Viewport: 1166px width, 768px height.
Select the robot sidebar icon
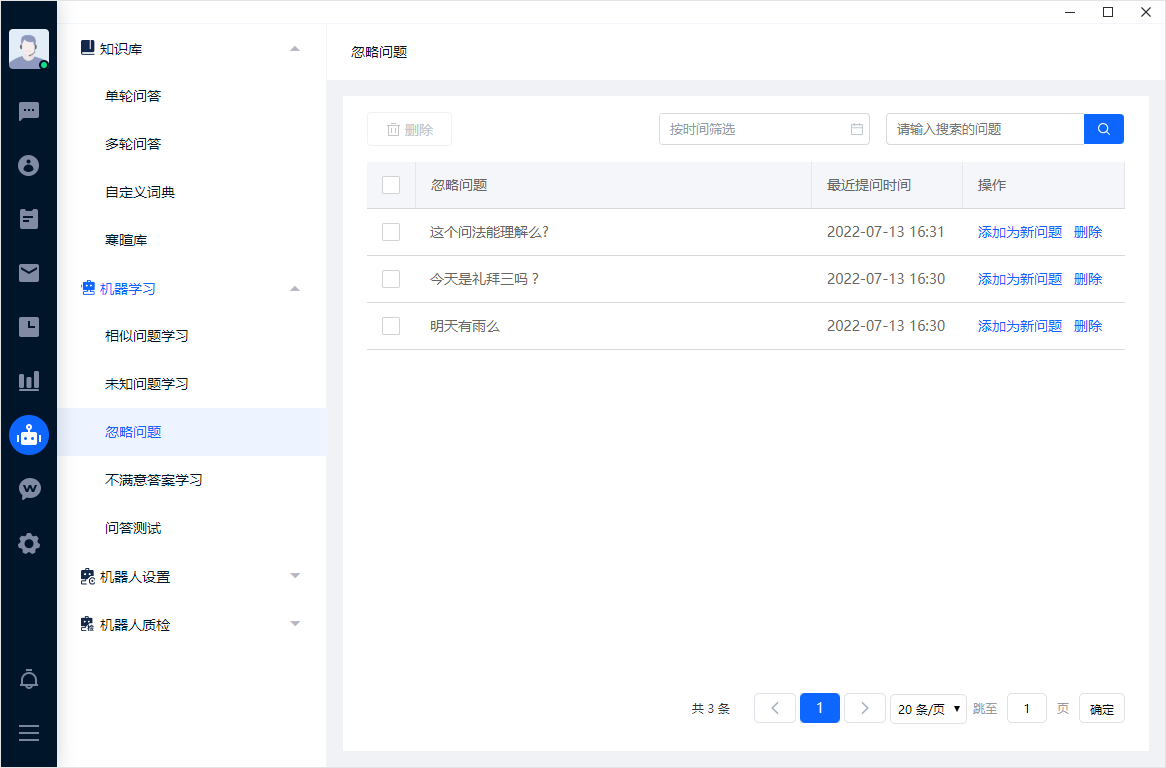[x=29, y=435]
